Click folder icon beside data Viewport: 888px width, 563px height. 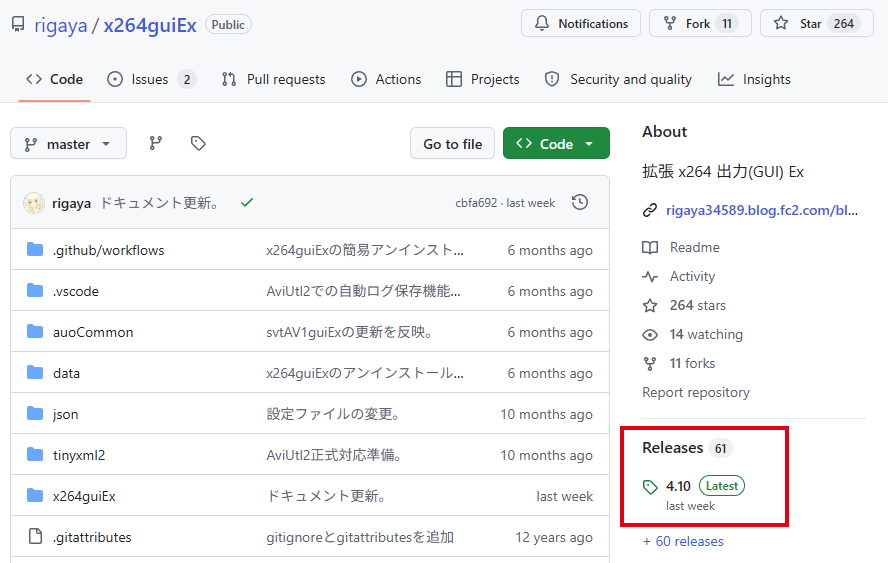coord(35,372)
